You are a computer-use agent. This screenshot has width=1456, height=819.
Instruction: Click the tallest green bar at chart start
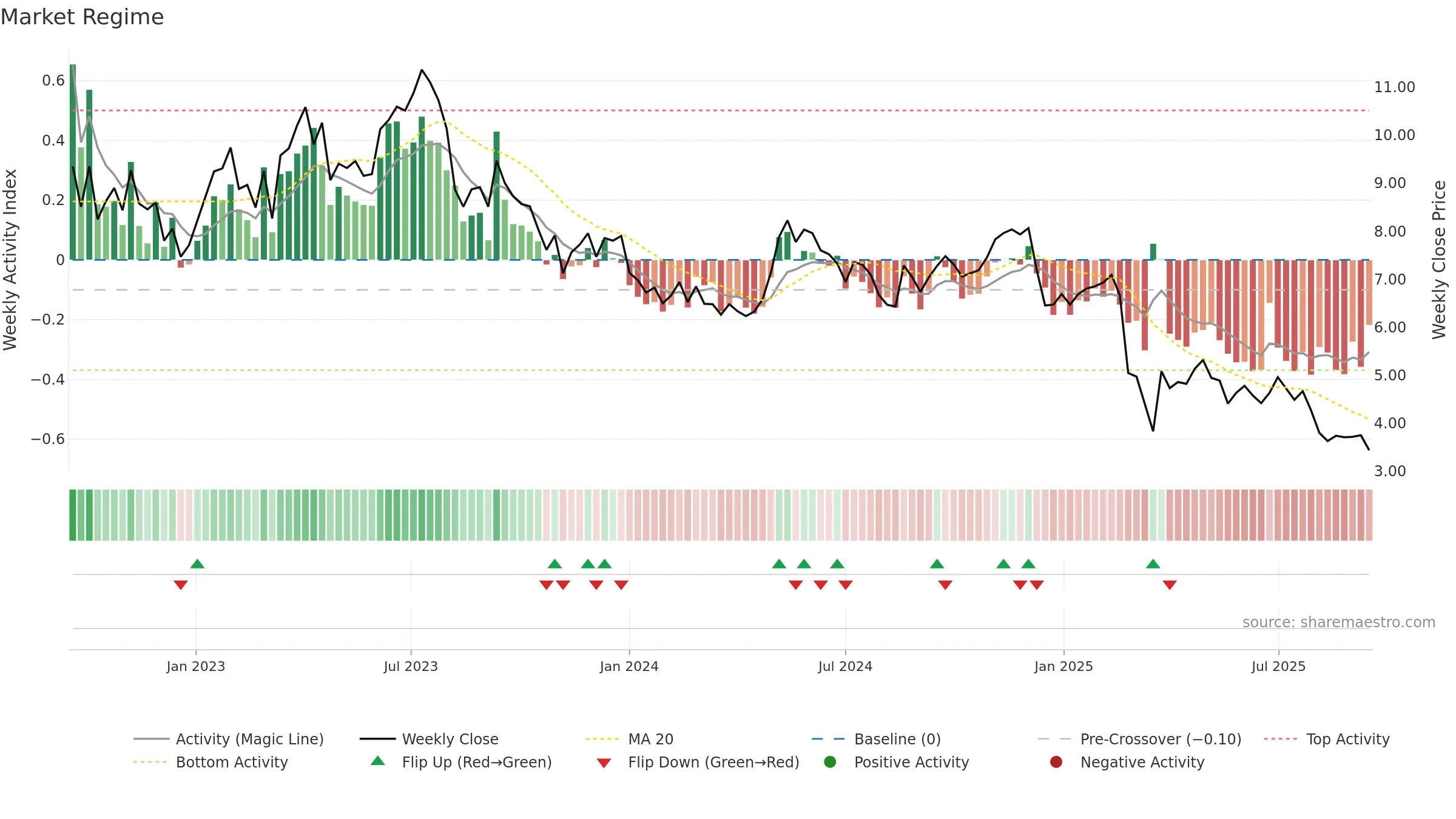coord(73,162)
